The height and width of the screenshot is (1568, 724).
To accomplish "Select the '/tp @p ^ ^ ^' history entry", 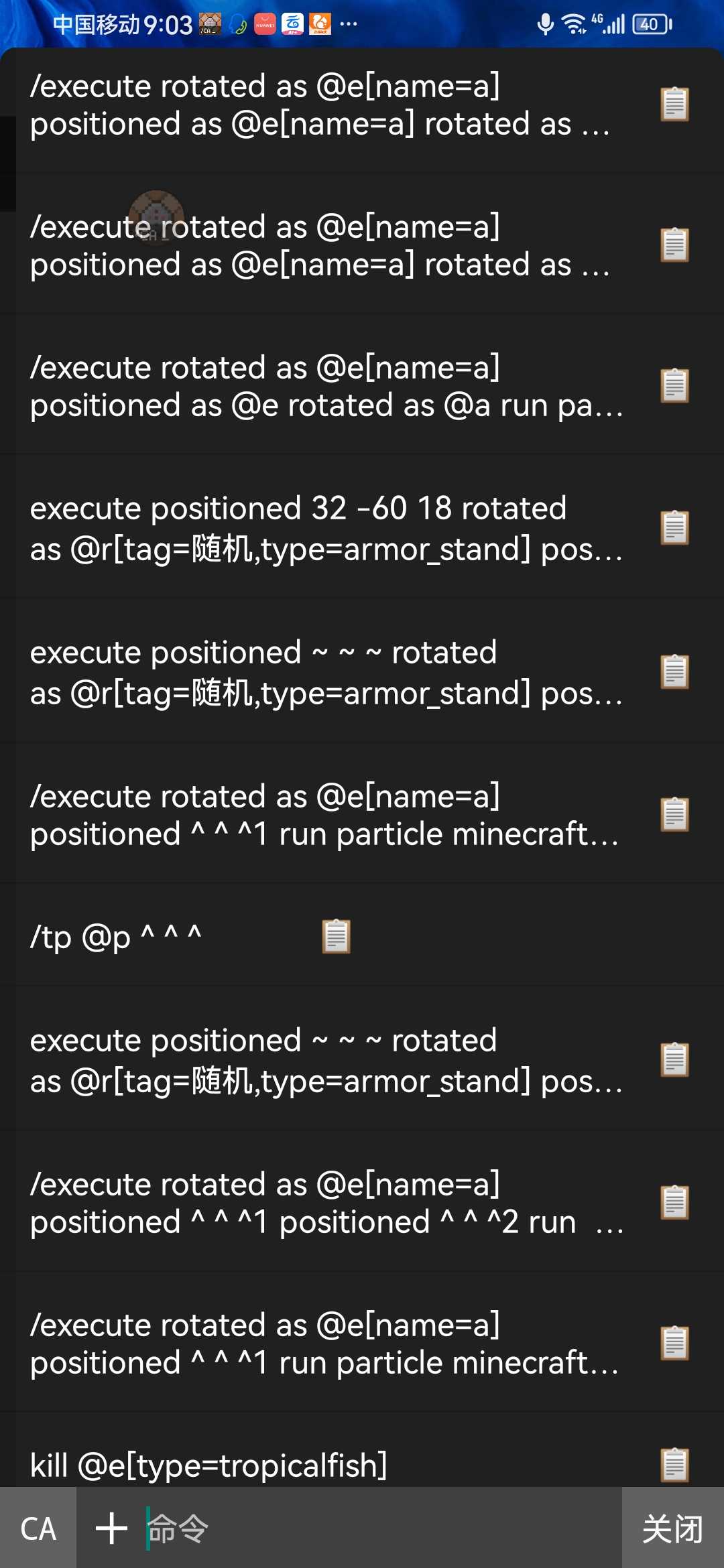I will (362, 936).
